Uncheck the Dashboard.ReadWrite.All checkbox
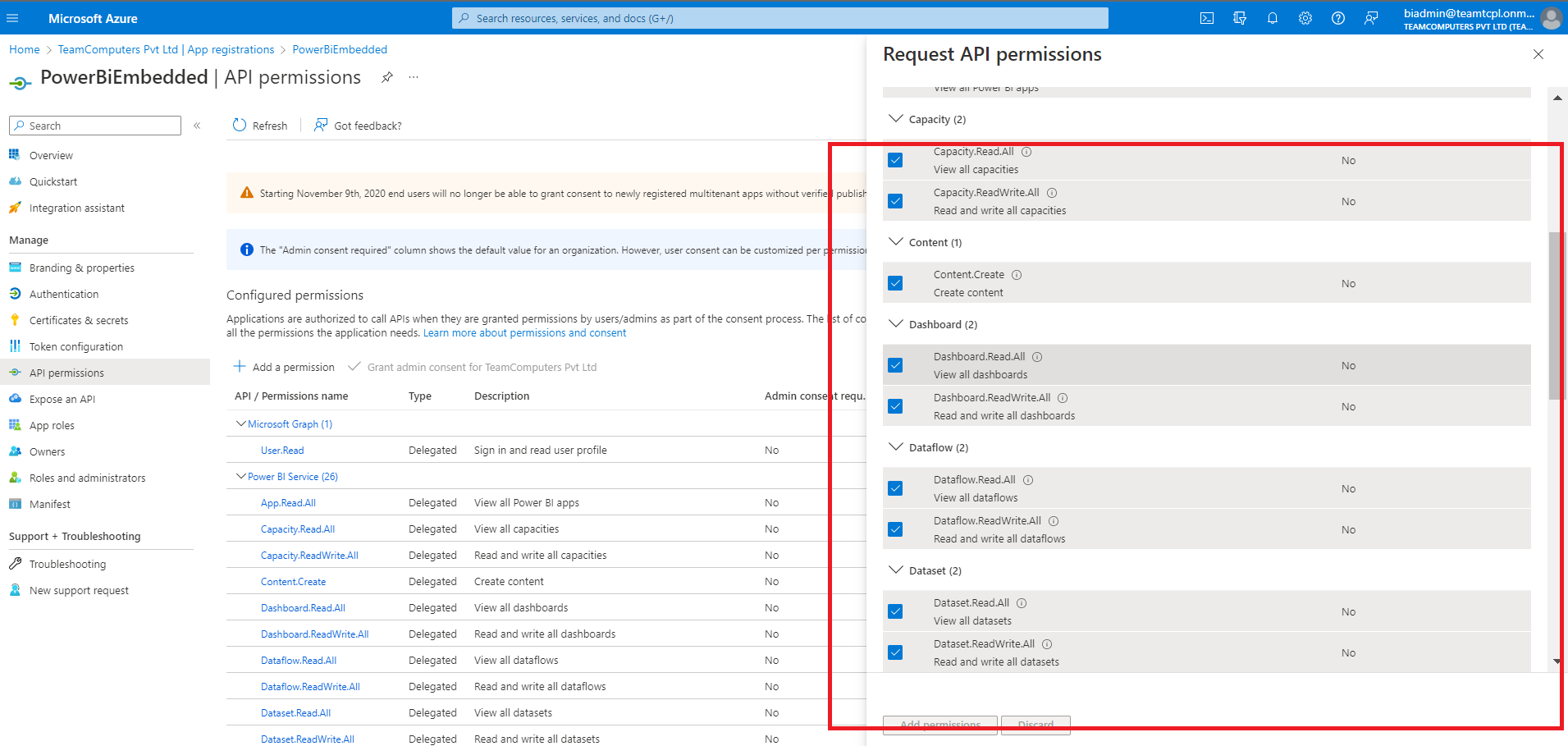Image resolution: width=1568 pixels, height=746 pixels. [x=895, y=406]
